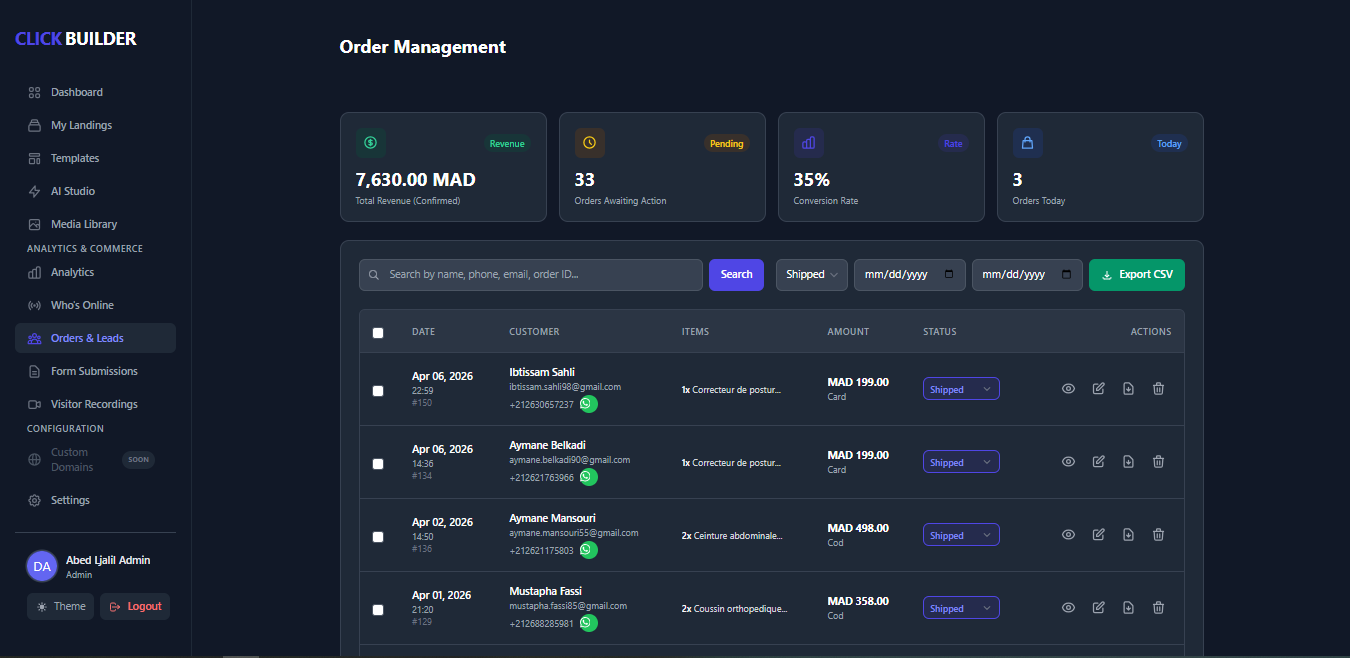Open the first mm/dd/yyyy date picker

point(909,274)
